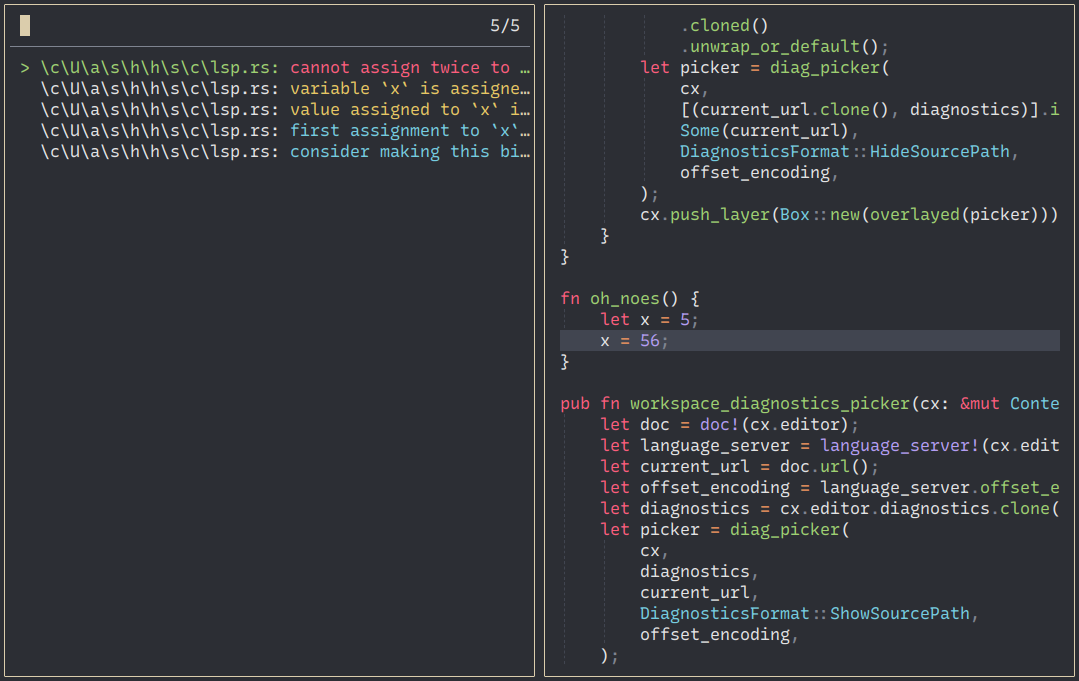Click 'let current_url = doc.url();' line

[739, 466]
